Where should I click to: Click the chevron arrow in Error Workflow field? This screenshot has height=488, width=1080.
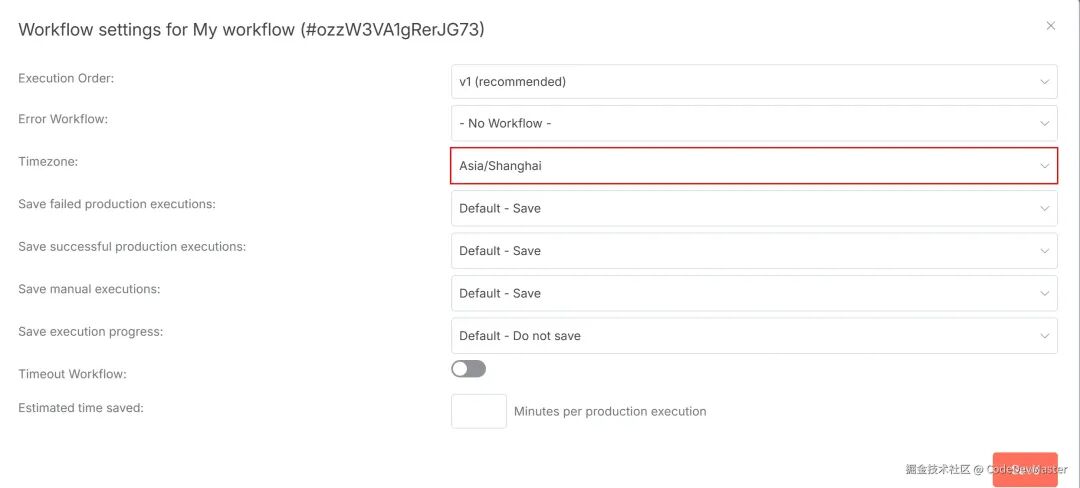(x=1044, y=124)
